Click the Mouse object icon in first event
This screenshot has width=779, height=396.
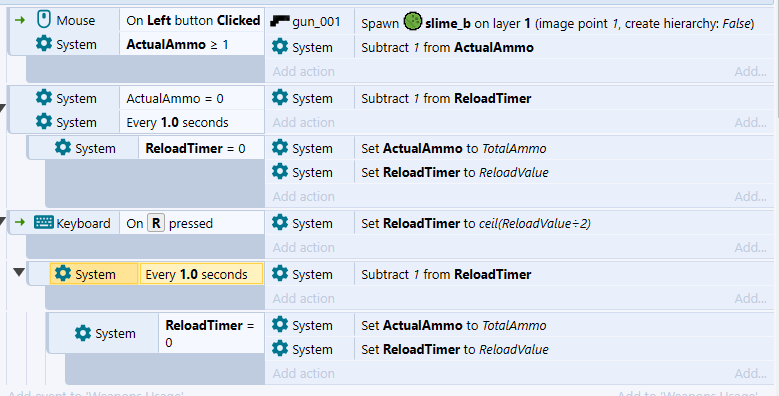[44, 20]
